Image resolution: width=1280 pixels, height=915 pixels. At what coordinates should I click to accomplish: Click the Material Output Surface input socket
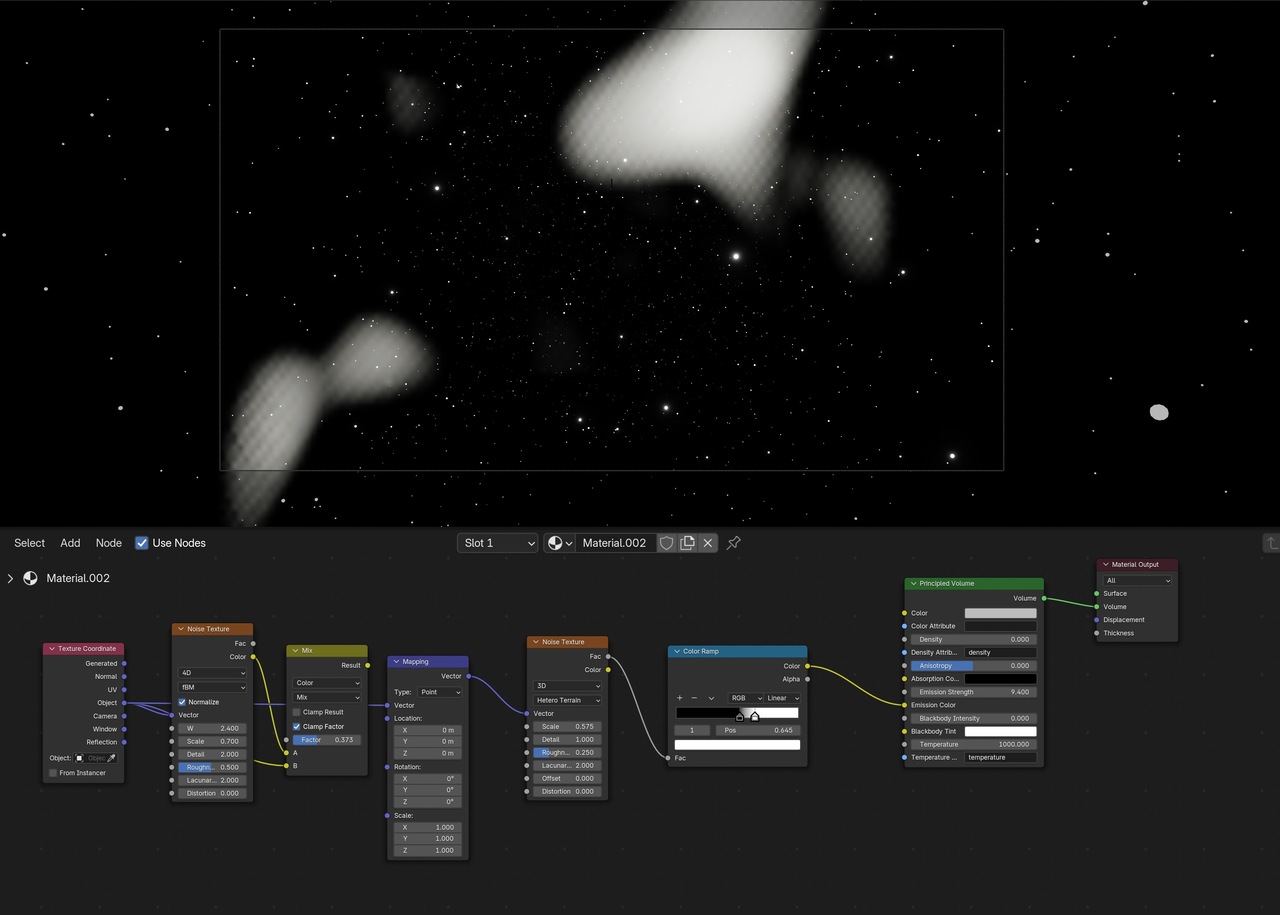1097,593
